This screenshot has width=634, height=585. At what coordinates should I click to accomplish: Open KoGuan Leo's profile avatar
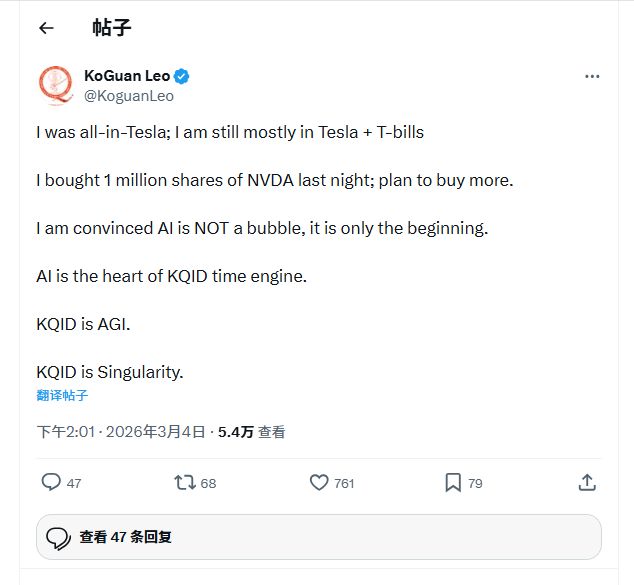tap(55, 85)
